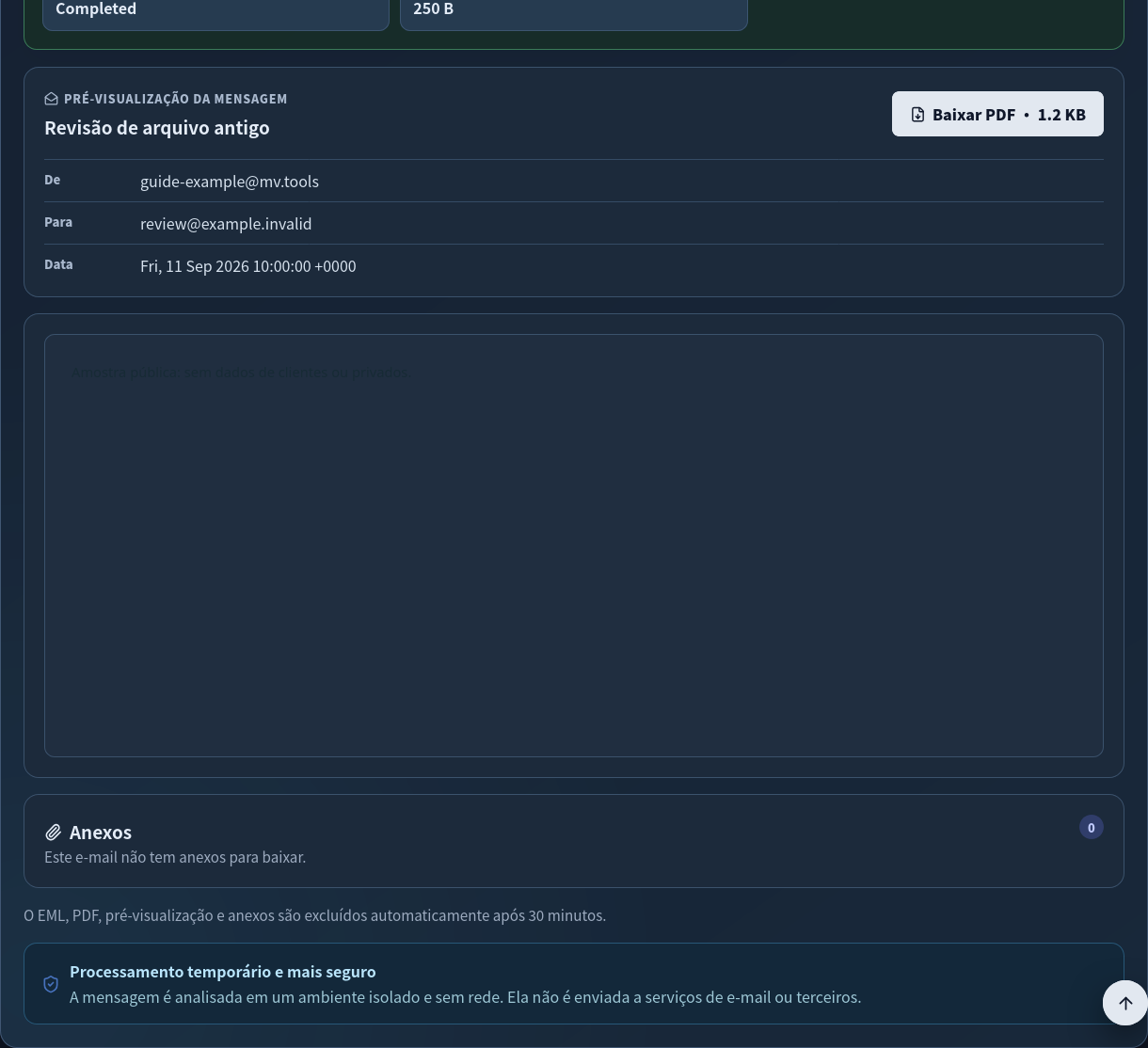This screenshot has height=1048, width=1148.
Task: Click the Processamento temporário e mais seguro heading
Action: tap(222, 971)
